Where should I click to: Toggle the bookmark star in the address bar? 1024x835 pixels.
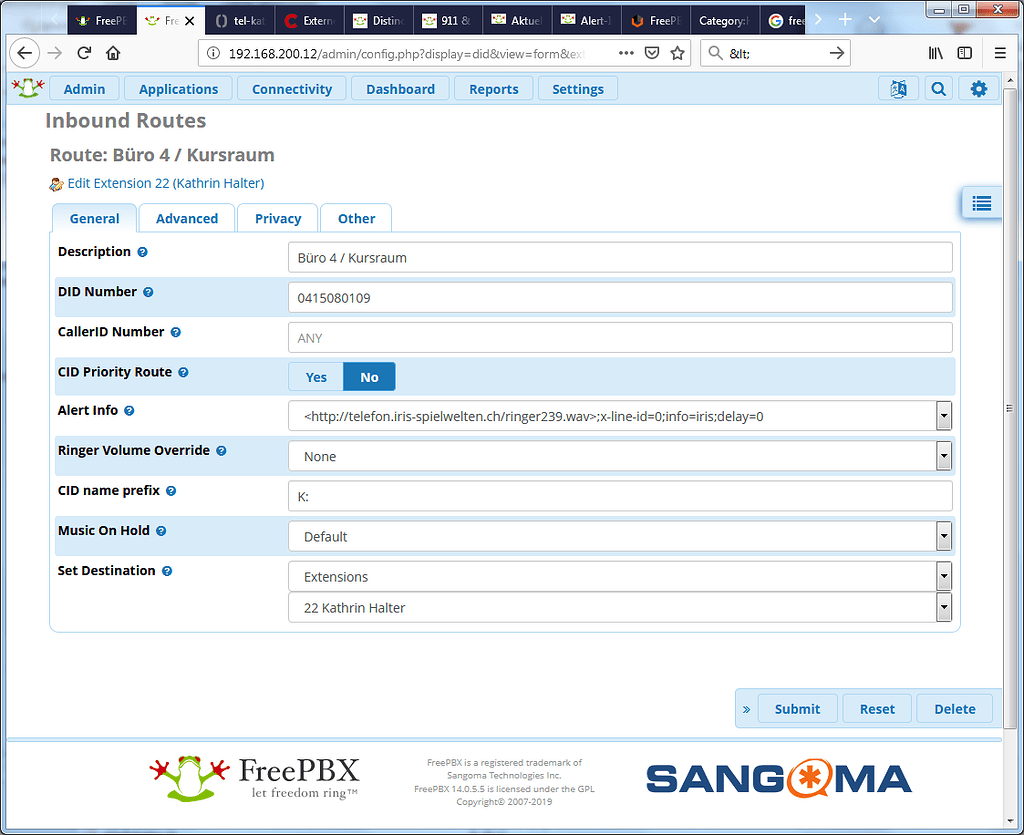[678, 53]
